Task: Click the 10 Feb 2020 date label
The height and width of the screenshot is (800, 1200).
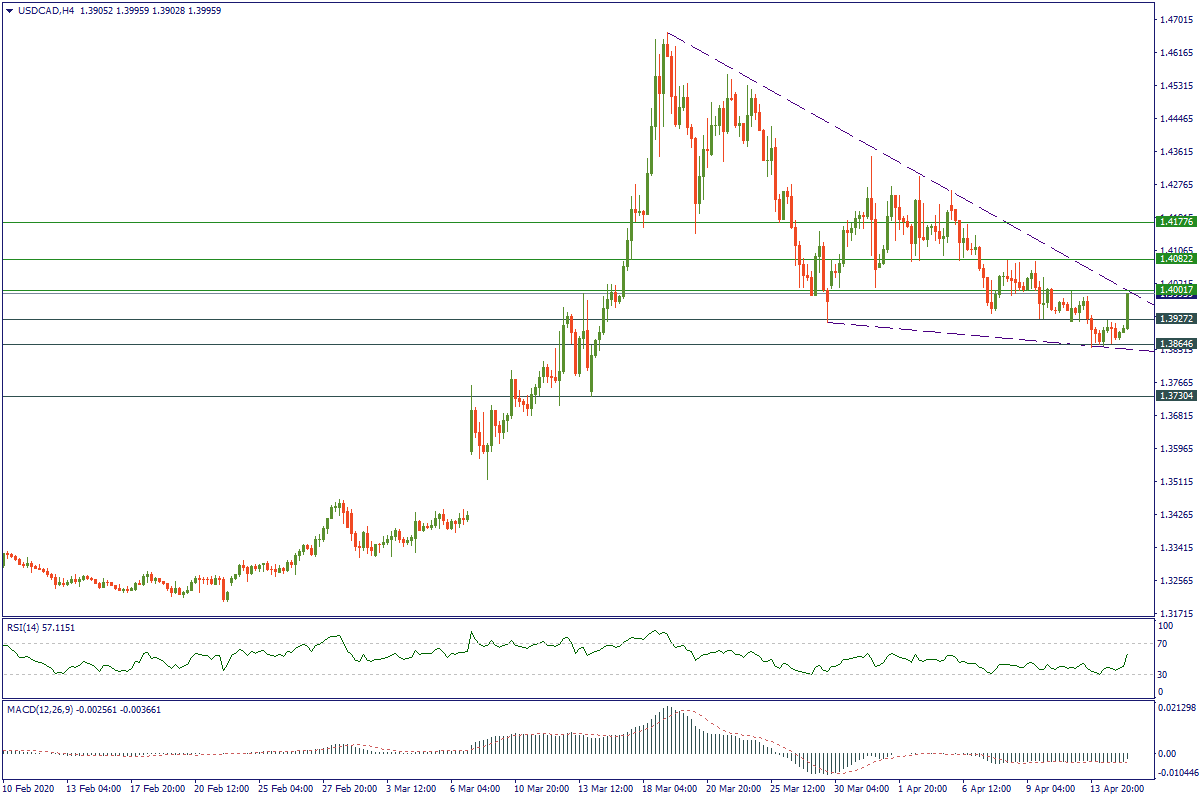Action: (28, 789)
